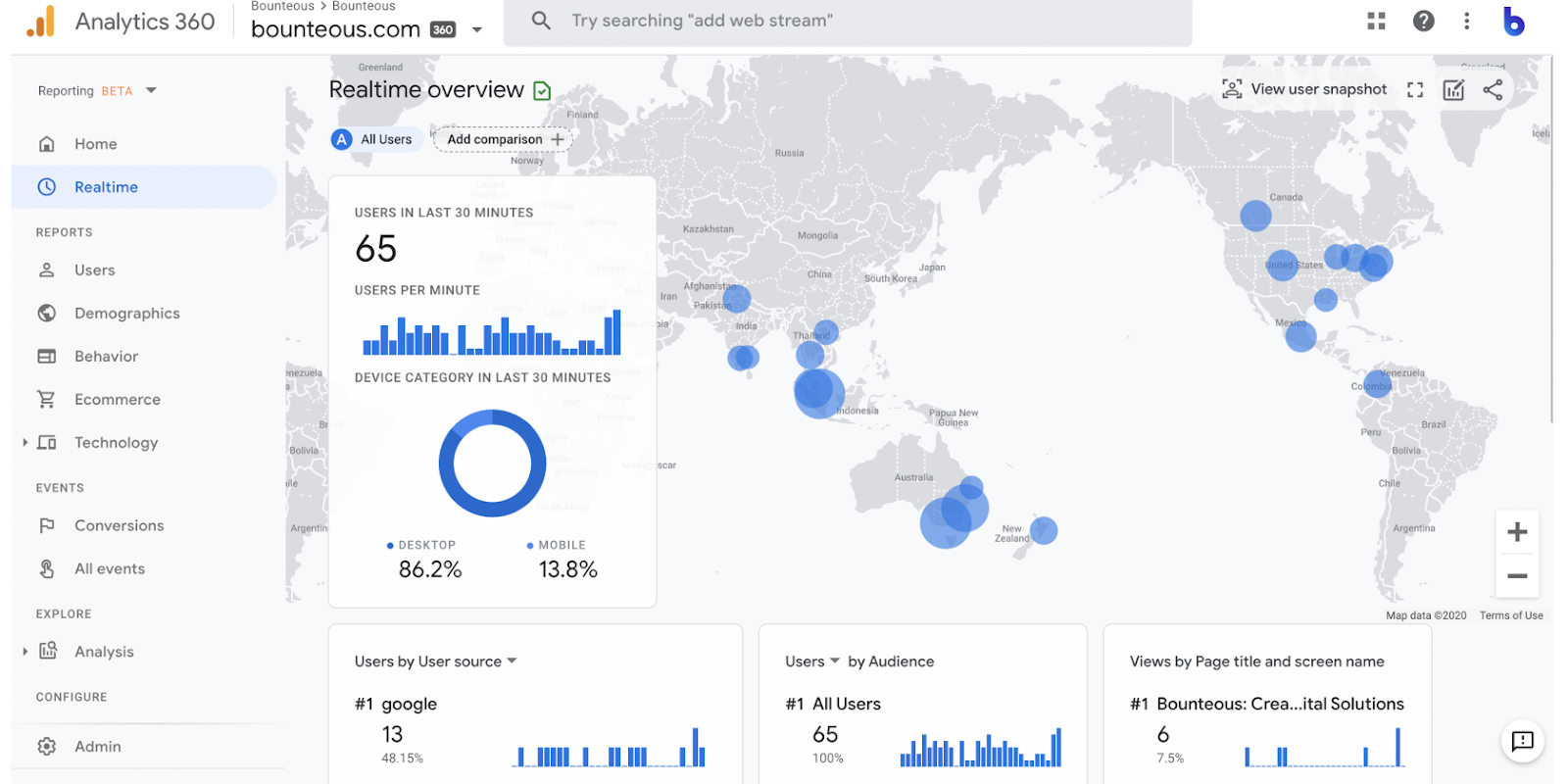The height and width of the screenshot is (784, 1568).
Task: Click the Users person icon
Action: click(46, 270)
